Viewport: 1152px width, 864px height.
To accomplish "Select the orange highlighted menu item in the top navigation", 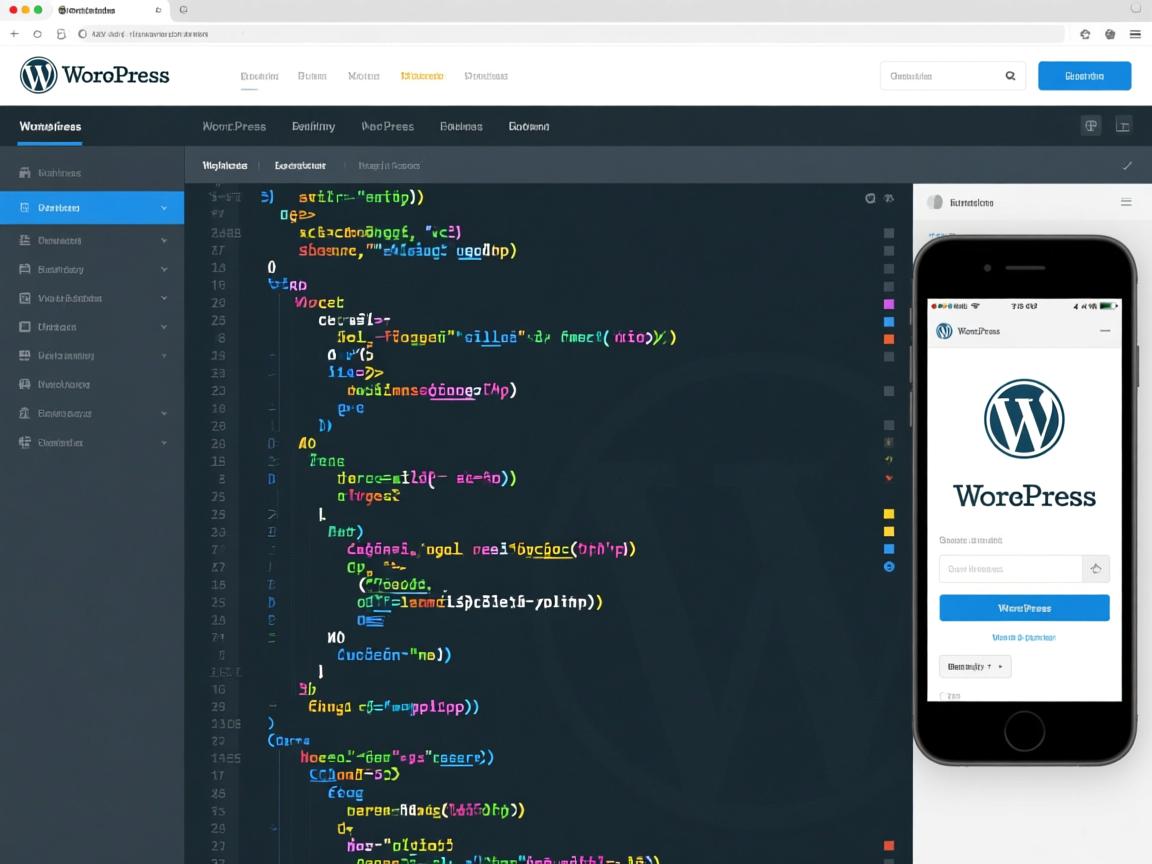I will click(x=422, y=75).
